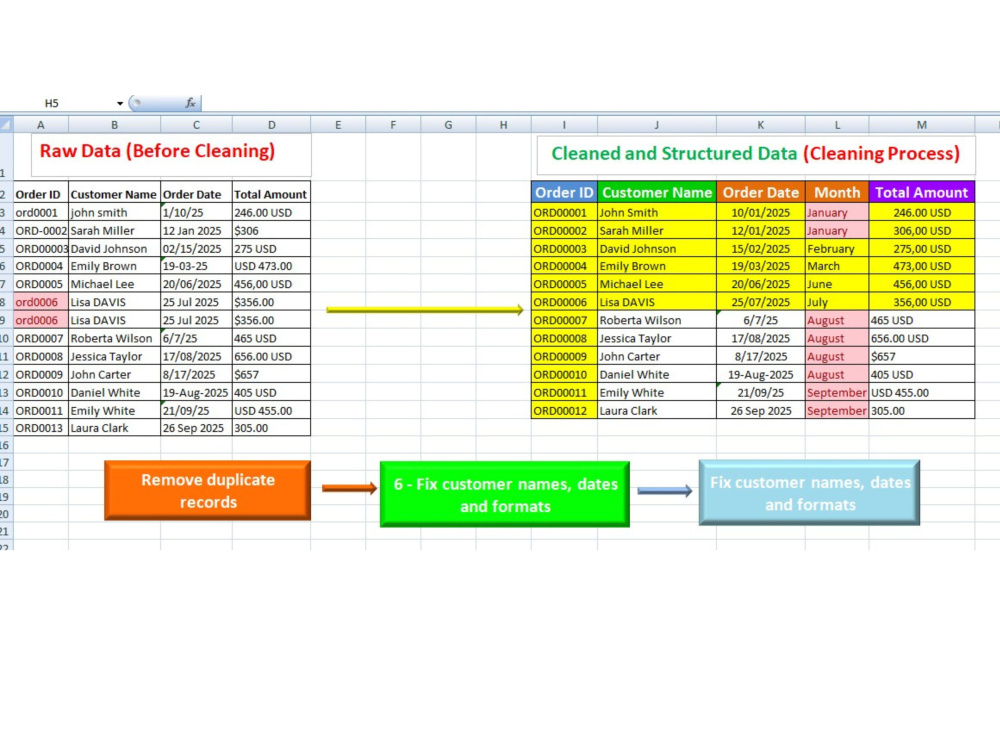The width and height of the screenshot is (1000, 750).
Task: Select cleaned amount '356,00 USD'
Action: click(x=922, y=302)
